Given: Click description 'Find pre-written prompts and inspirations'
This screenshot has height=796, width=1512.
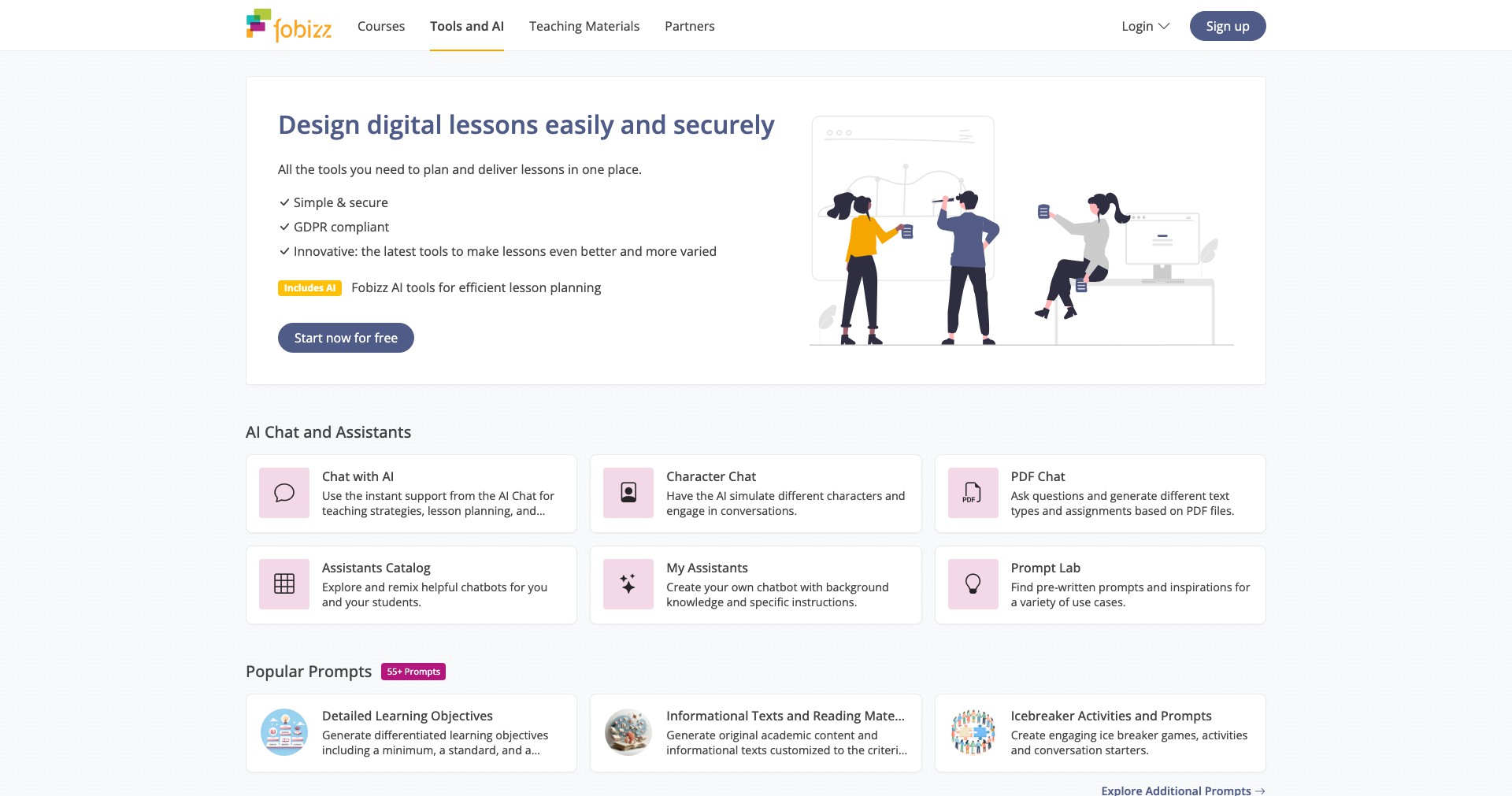Looking at the screenshot, I should pyautogui.click(x=1130, y=594).
